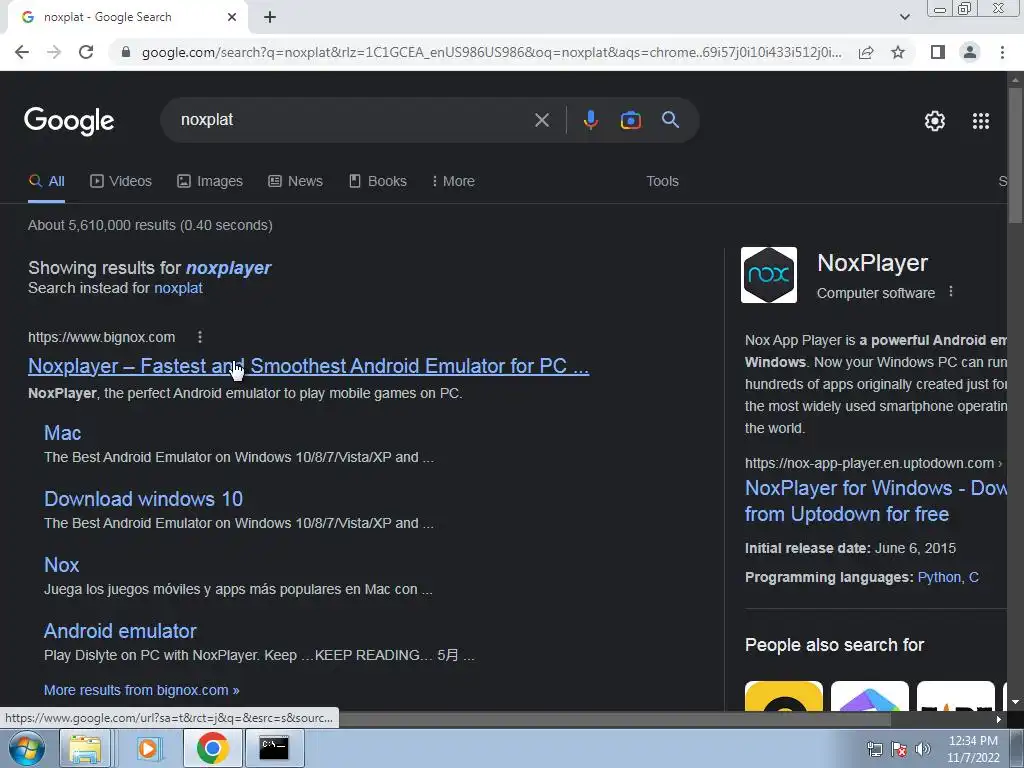Launch media player from taskbar

tap(149, 748)
